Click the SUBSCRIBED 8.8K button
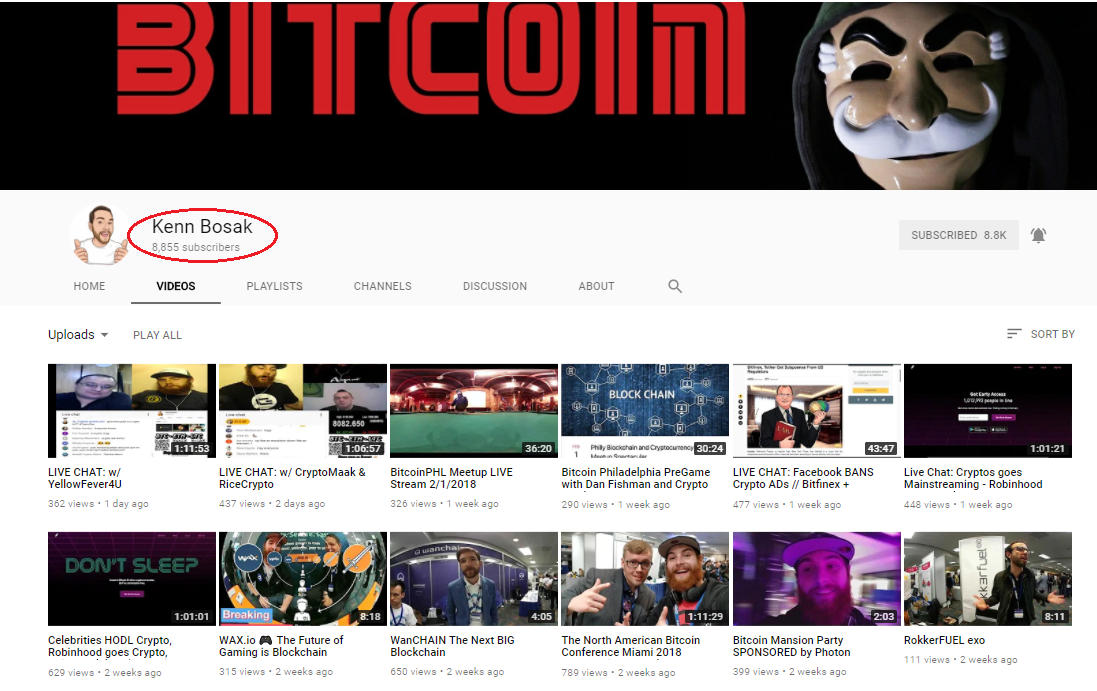The height and width of the screenshot is (691, 1097). click(x=958, y=235)
